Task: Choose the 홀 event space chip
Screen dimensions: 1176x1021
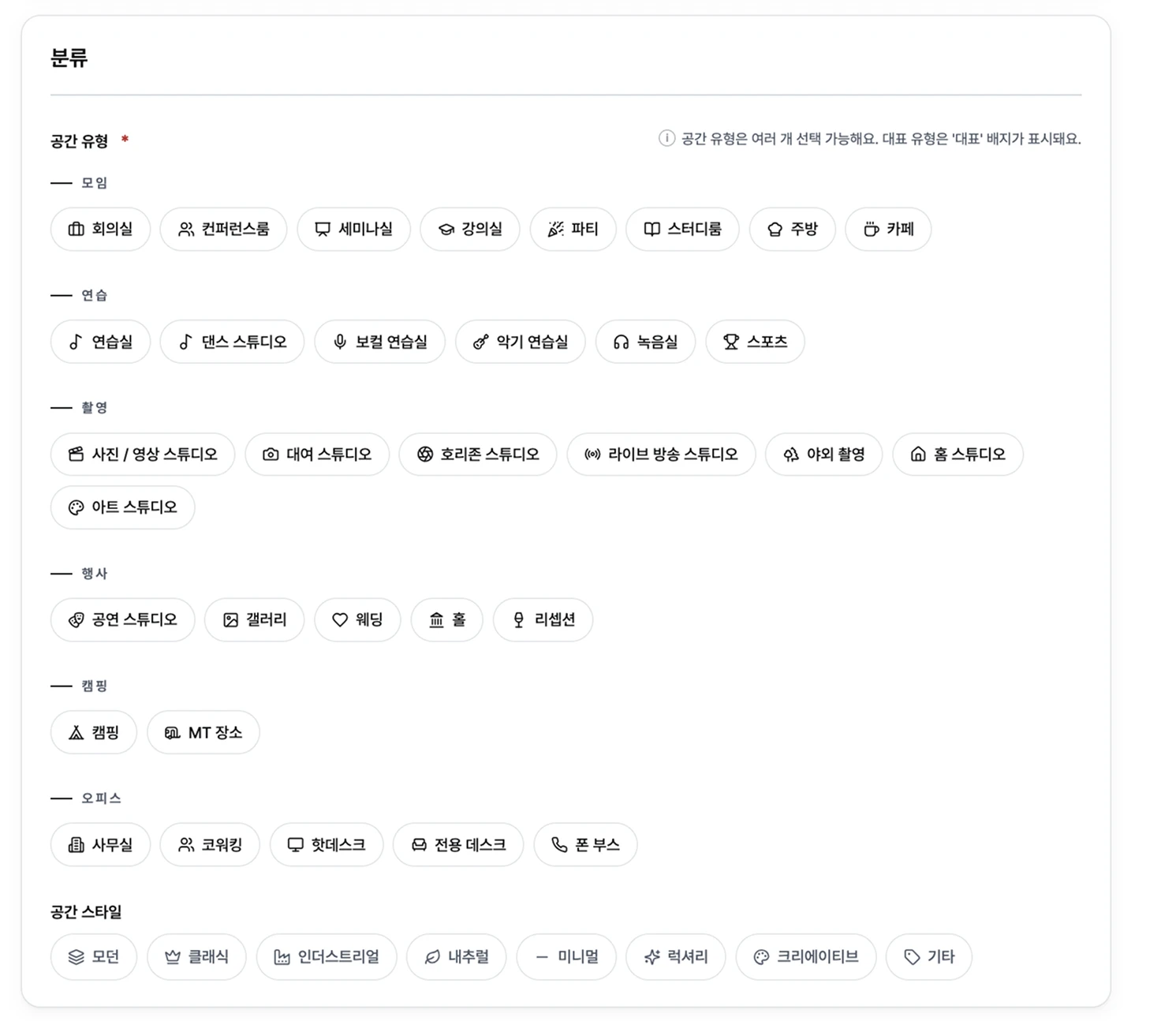Action: (446, 620)
